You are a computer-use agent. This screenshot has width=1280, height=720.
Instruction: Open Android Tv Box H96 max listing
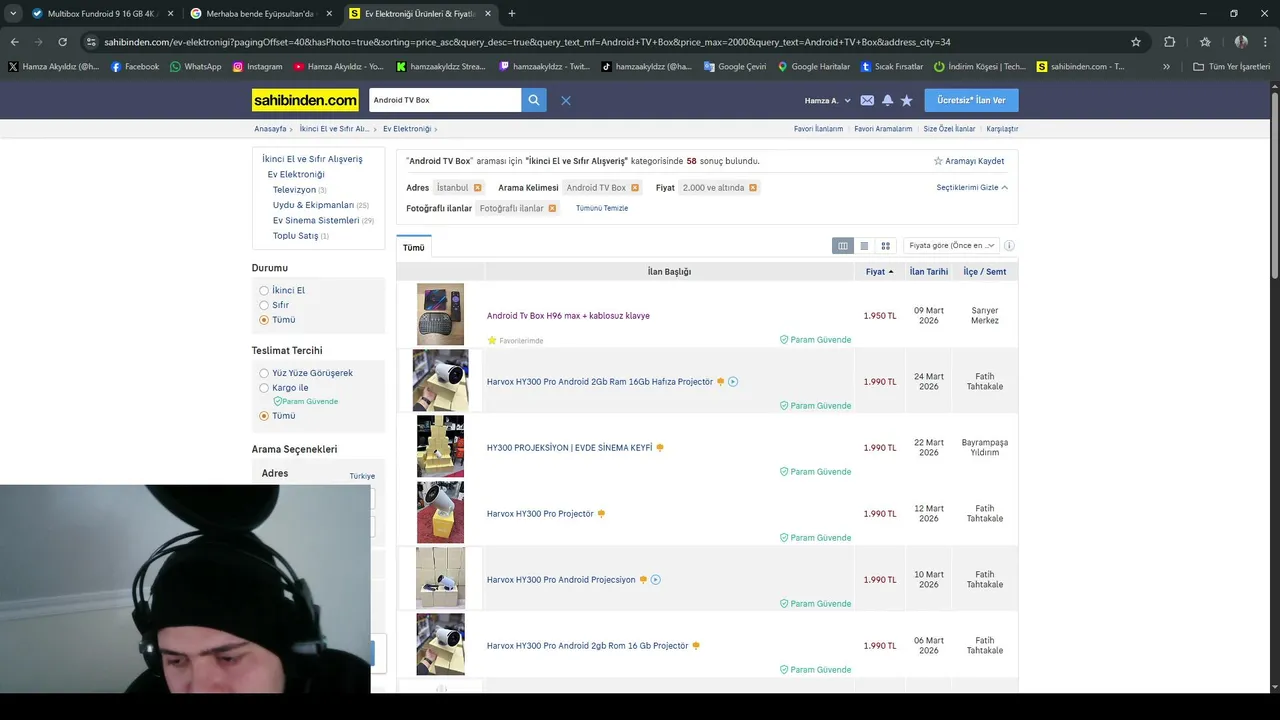(568, 316)
